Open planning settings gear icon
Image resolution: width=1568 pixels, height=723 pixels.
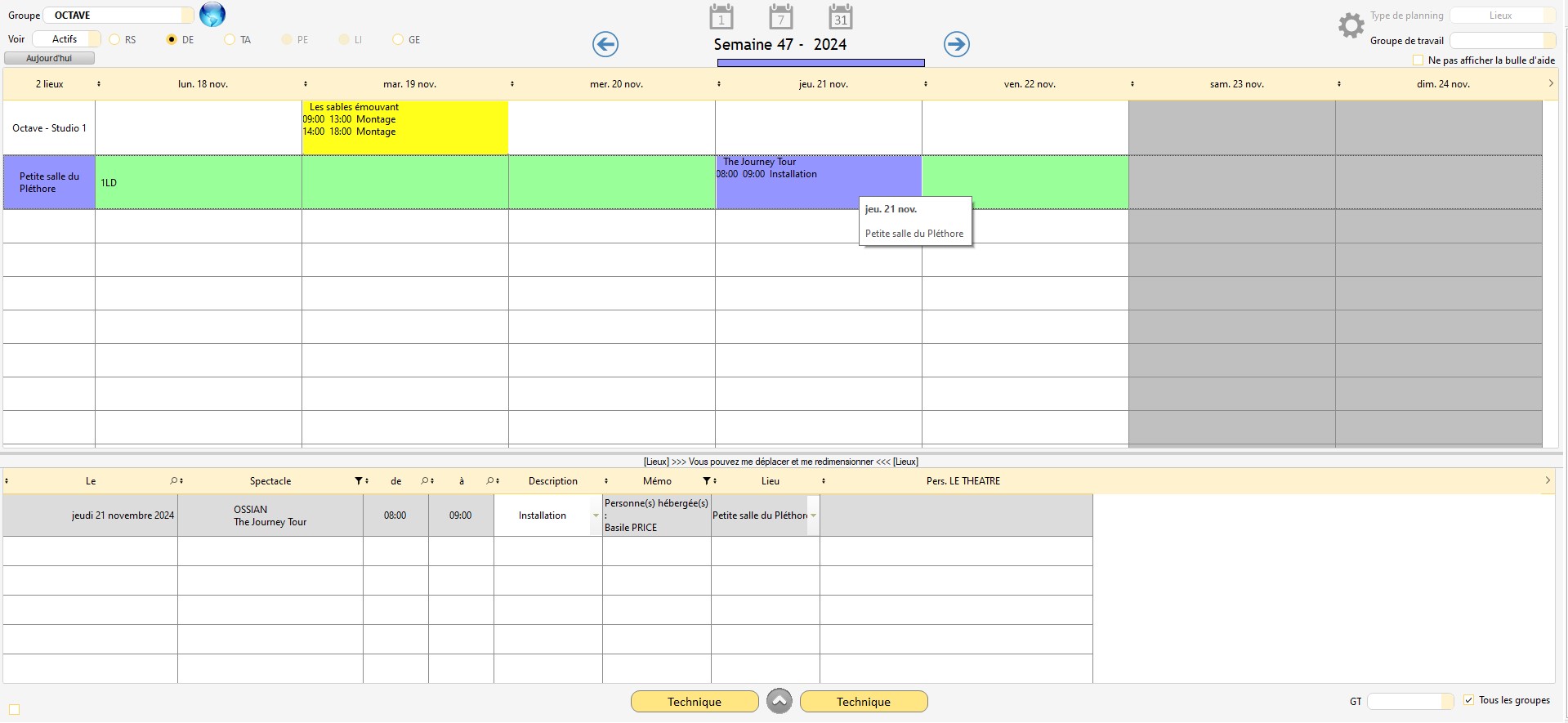(x=1351, y=25)
